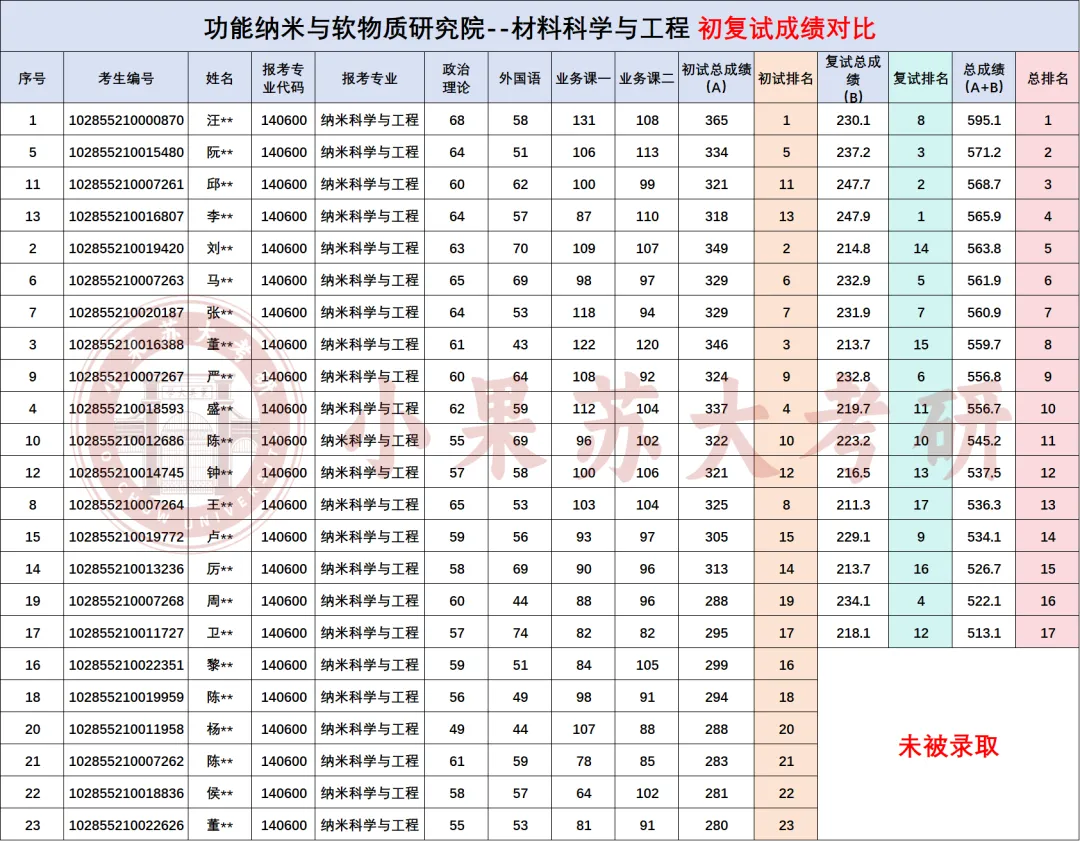The height and width of the screenshot is (841, 1080).
Task: Select exam ID 102855210011958
Action: (126, 729)
